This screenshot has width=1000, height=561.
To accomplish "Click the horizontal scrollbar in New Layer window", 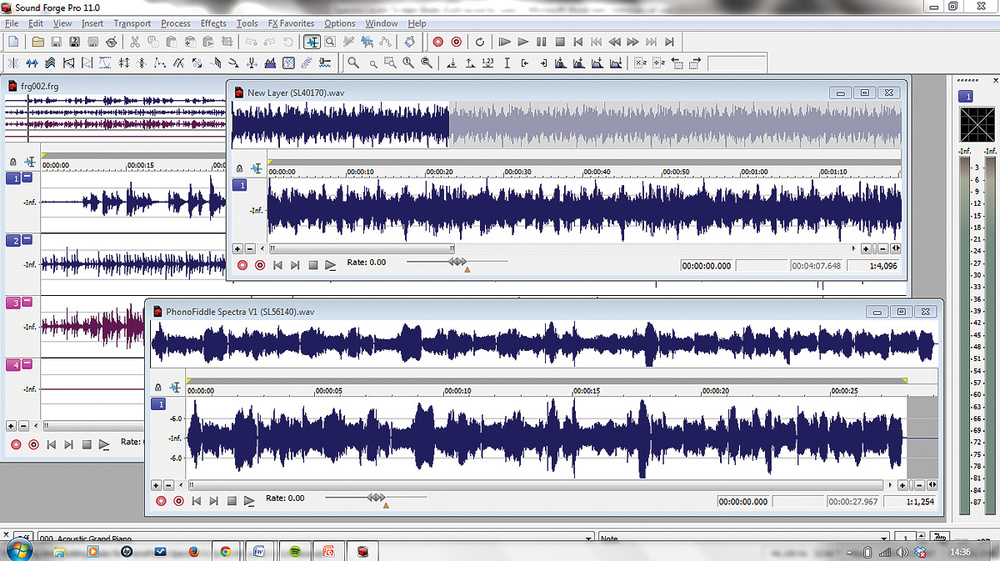I will click(x=362, y=249).
